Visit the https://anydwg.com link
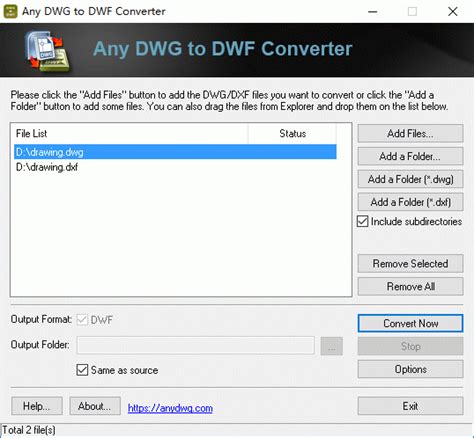 pyautogui.click(x=170, y=408)
